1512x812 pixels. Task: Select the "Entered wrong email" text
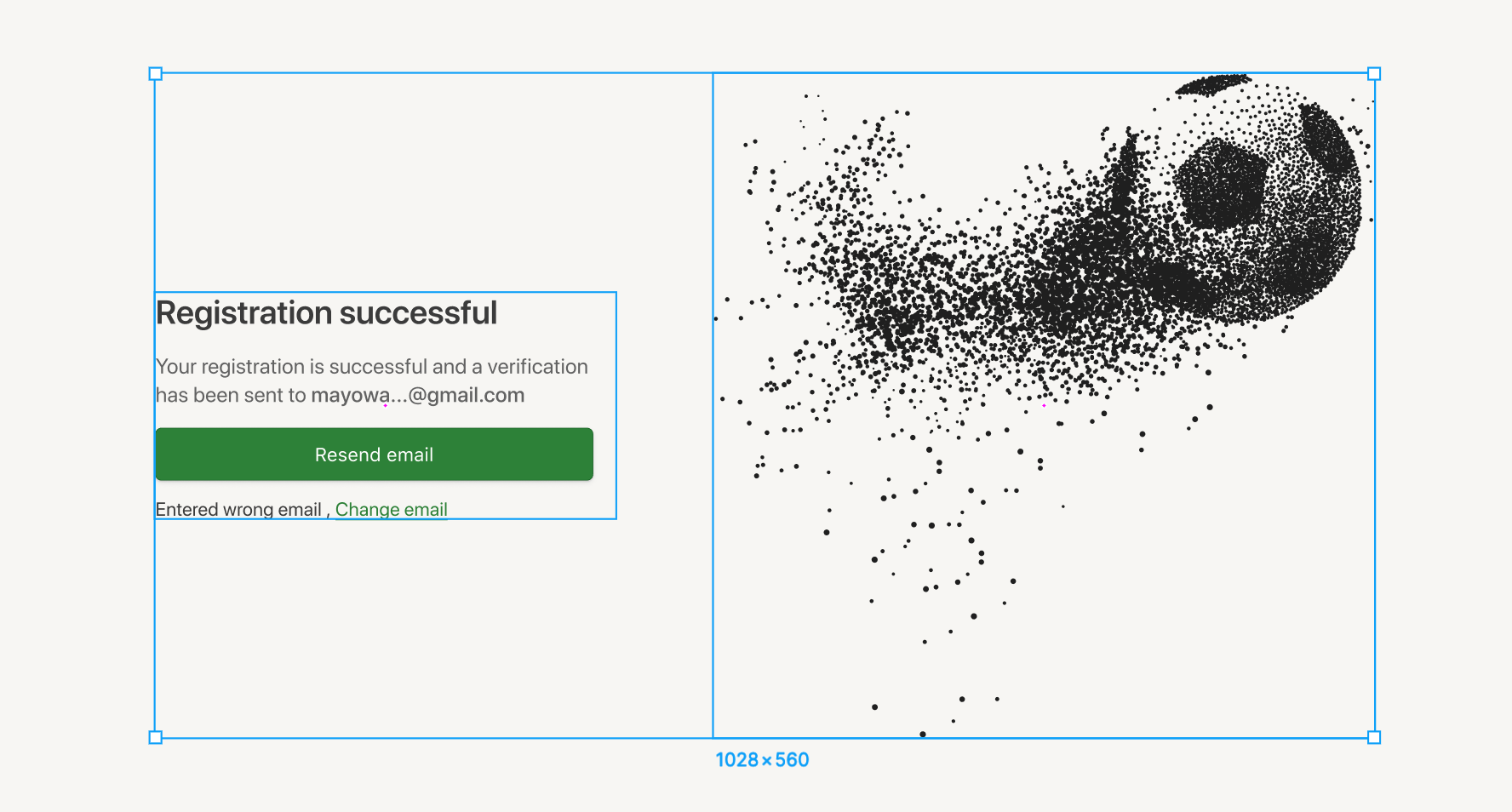tap(238, 509)
